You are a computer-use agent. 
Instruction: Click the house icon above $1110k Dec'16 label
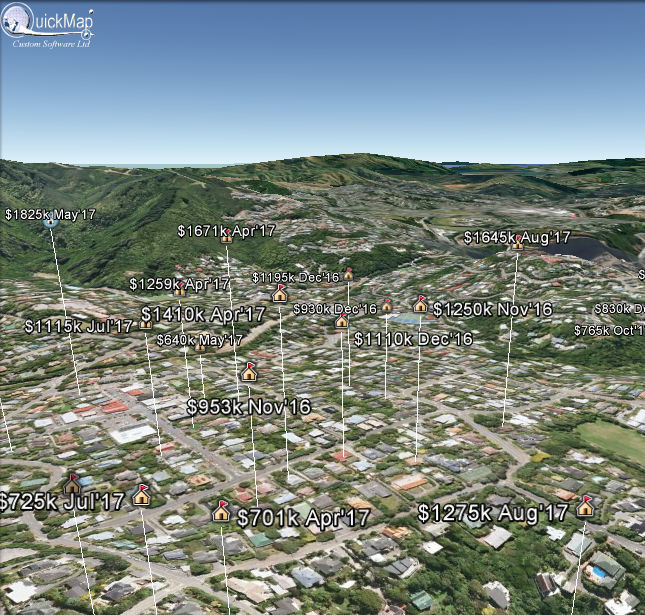[x=341, y=320]
